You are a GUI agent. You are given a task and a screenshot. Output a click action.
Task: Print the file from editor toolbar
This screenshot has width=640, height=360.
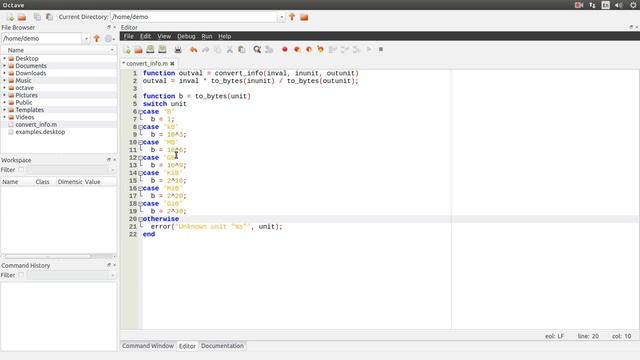click(x=178, y=49)
